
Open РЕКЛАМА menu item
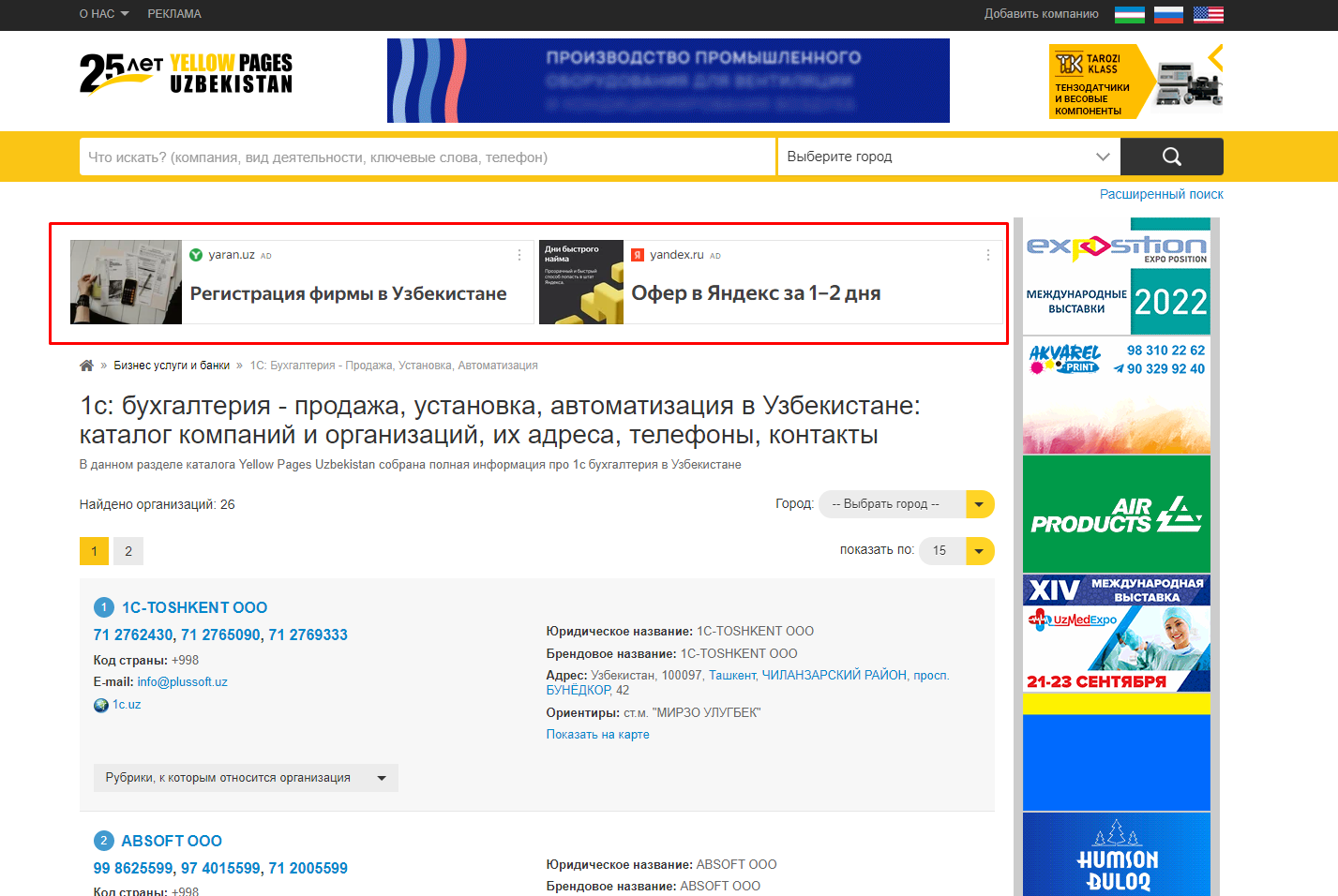tap(174, 14)
